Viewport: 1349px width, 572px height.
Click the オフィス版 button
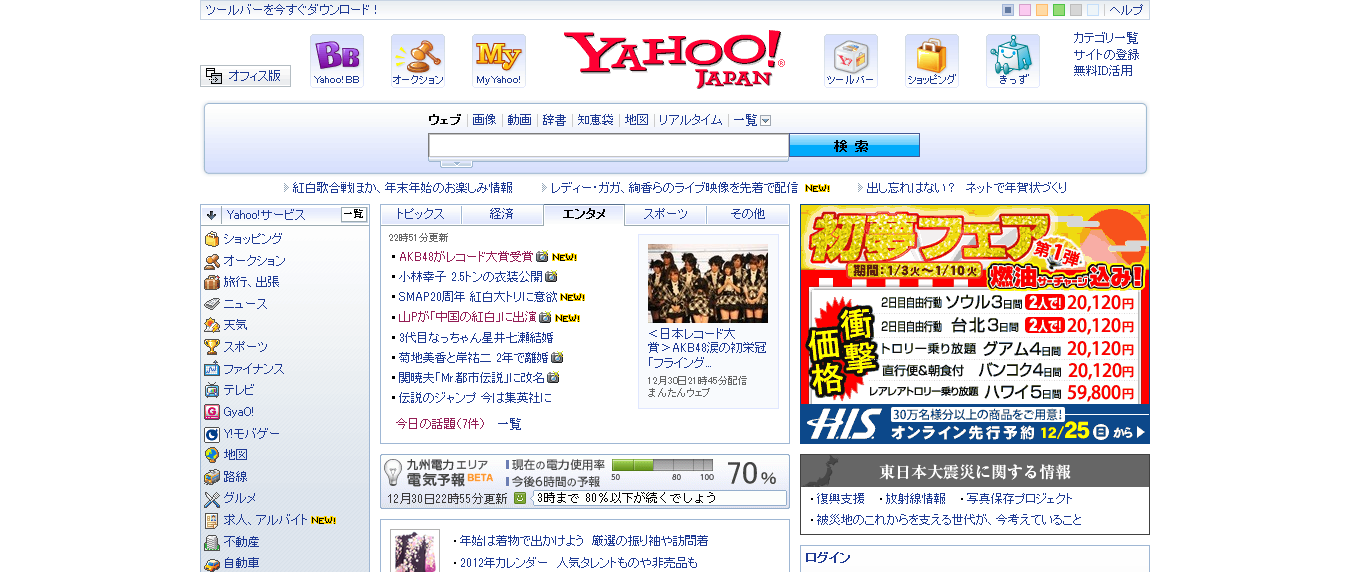[246, 76]
